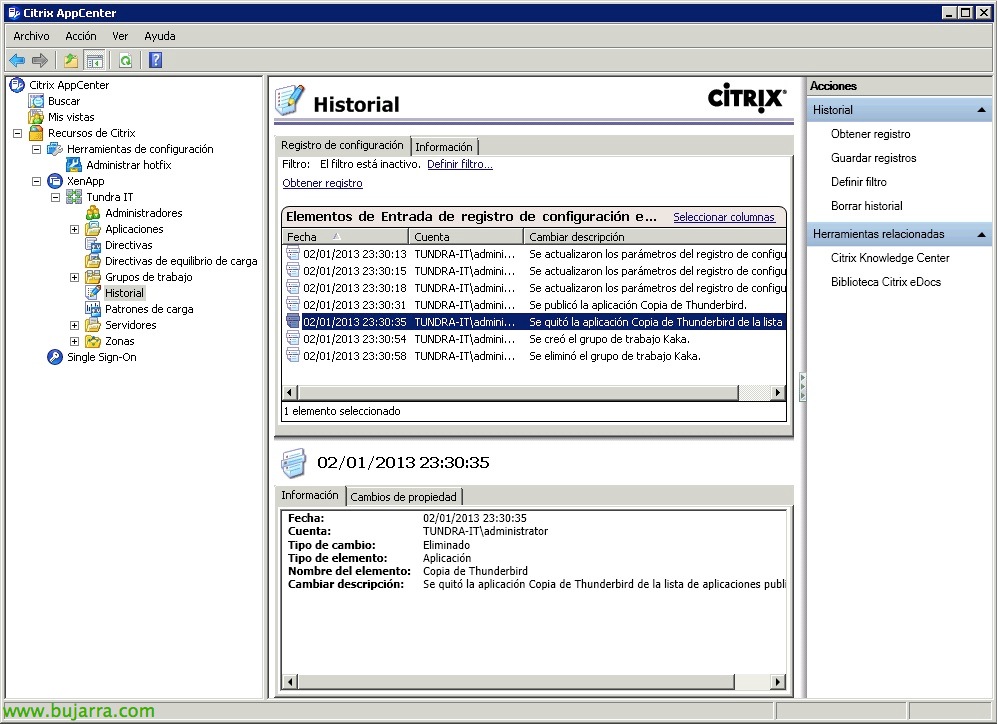The image size is (997, 724).
Task: Select the Mis vistas icon
Action: click(x=36, y=117)
